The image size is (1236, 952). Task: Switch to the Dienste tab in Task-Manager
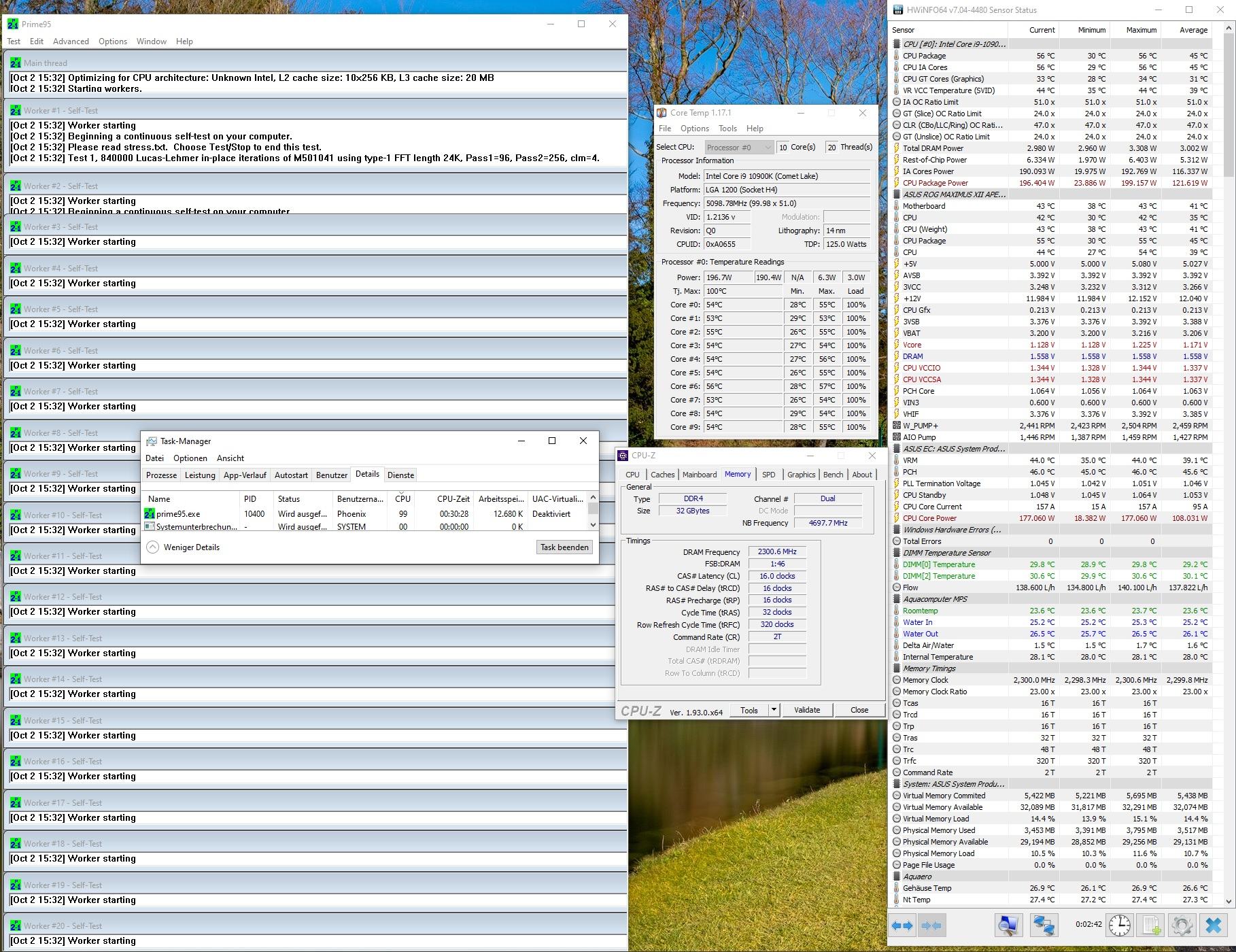coord(400,475)
